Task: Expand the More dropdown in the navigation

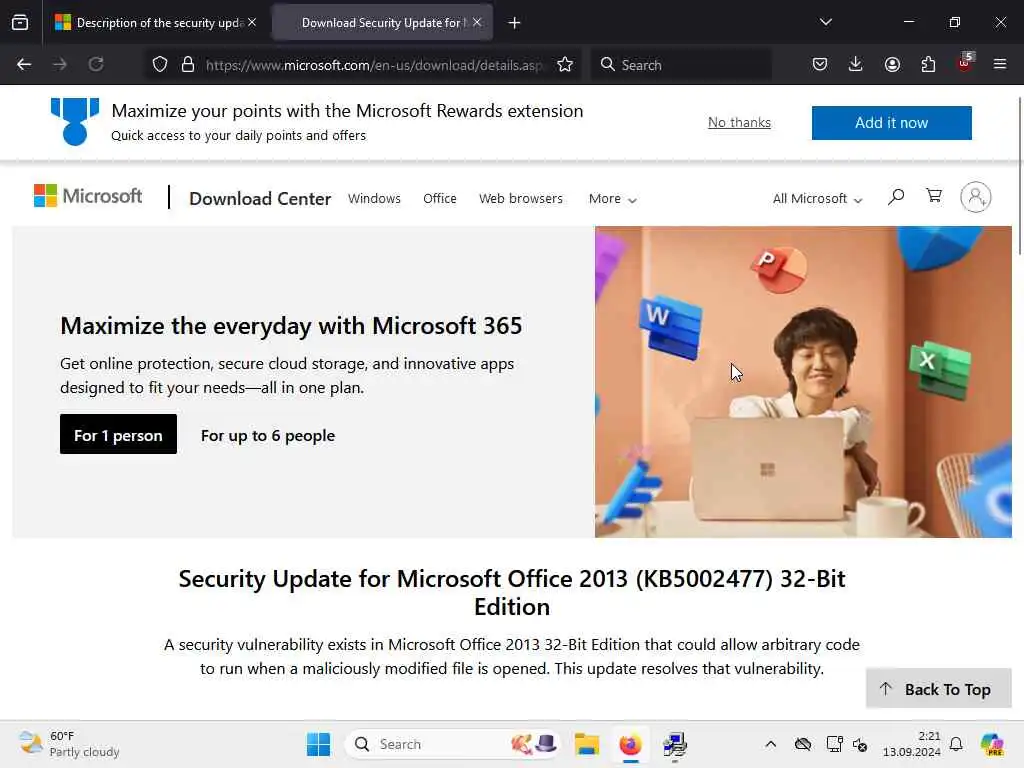Action: click(613, 199)
